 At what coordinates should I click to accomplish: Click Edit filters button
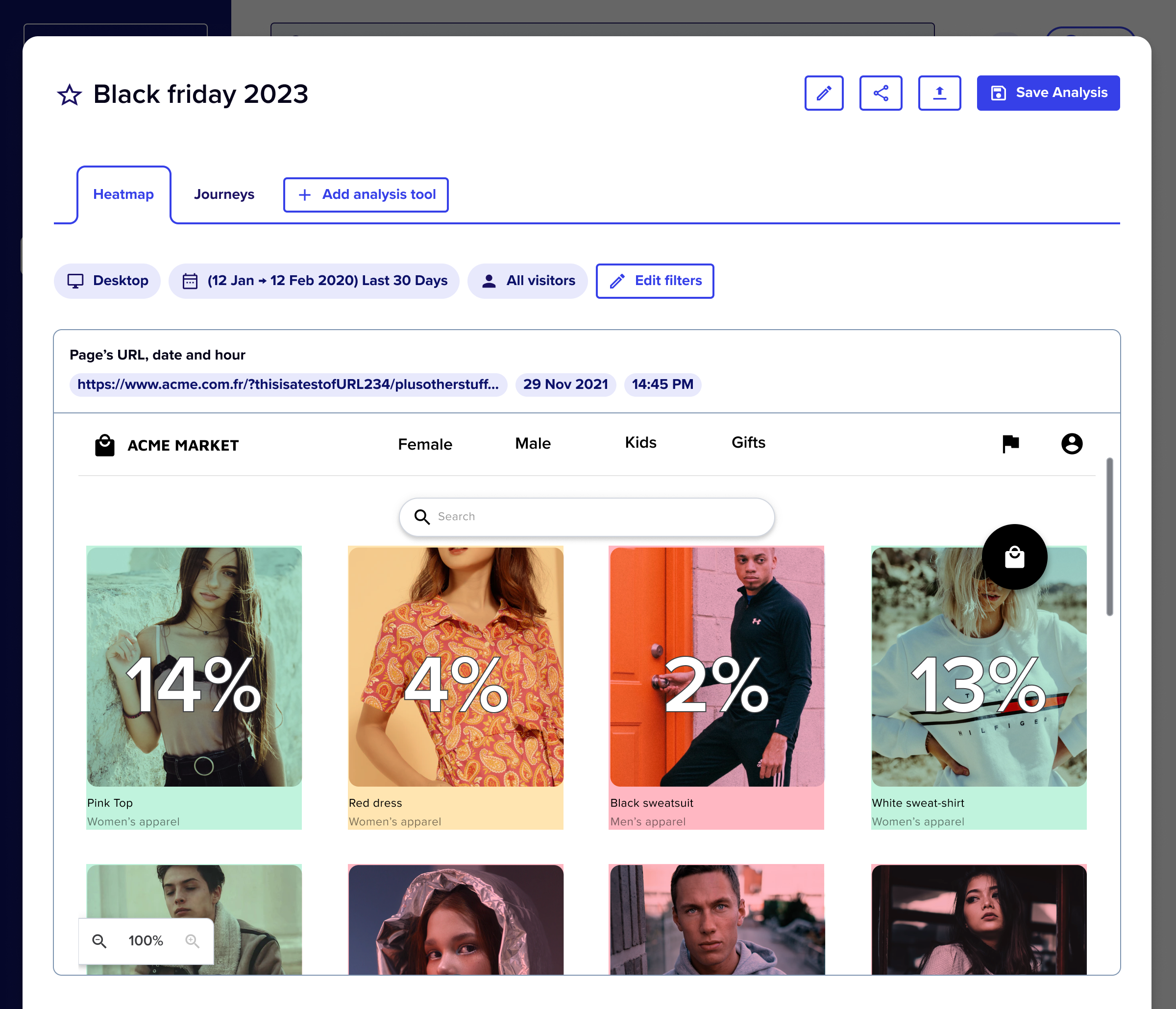[x=655, y=281]
